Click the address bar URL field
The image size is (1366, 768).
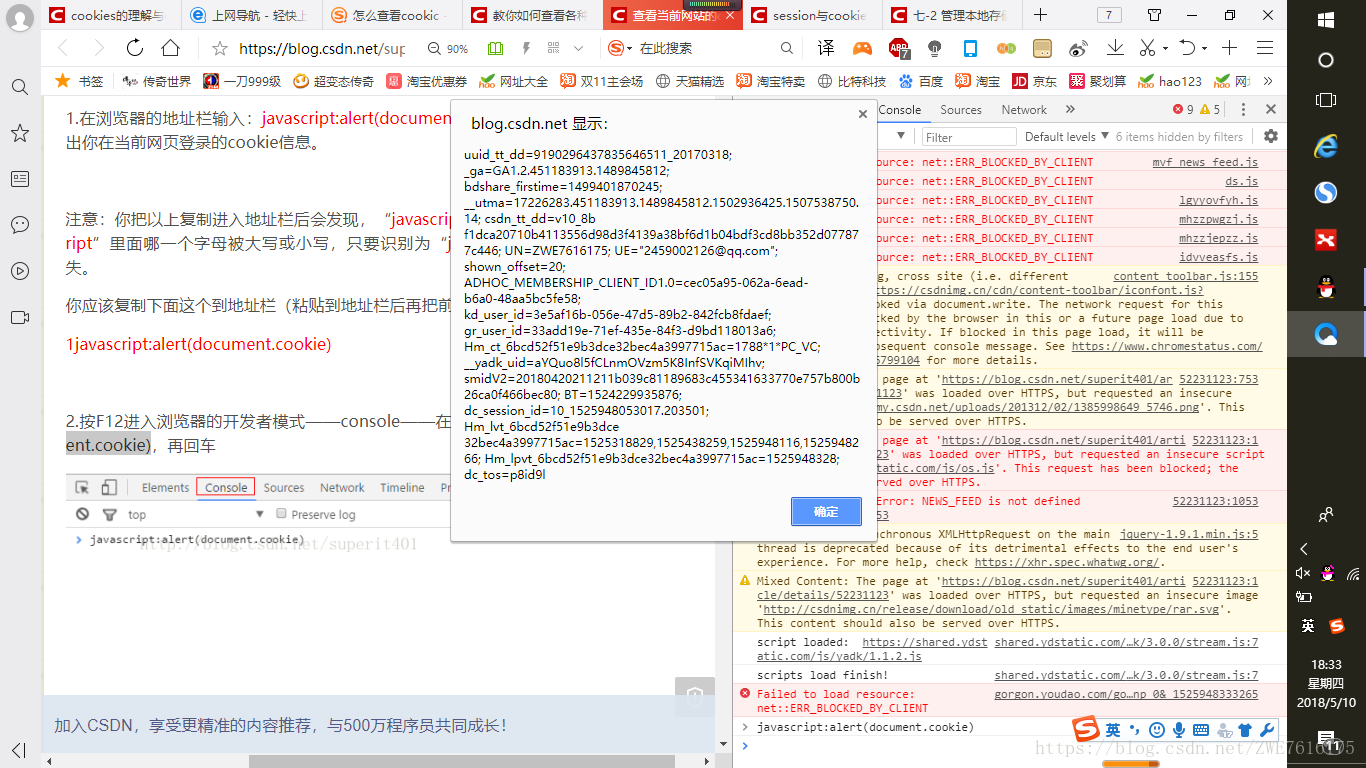click(x=322, y=48)
